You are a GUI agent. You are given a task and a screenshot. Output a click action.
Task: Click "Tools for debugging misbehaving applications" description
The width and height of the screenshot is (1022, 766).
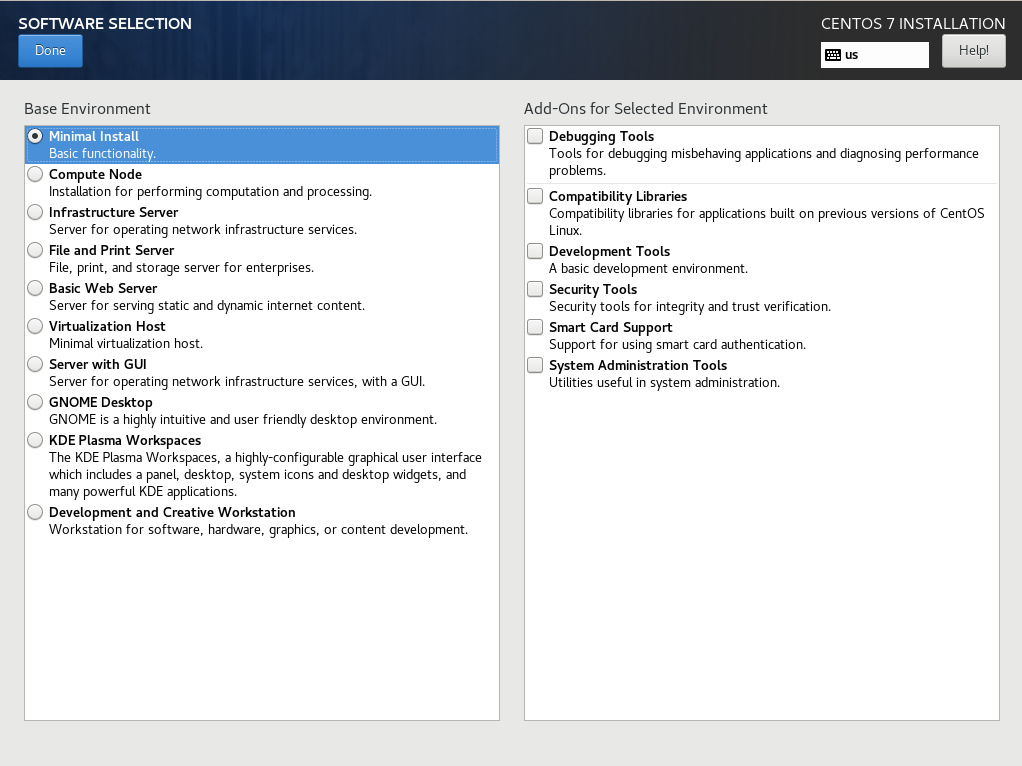click(x=763, y=162)
